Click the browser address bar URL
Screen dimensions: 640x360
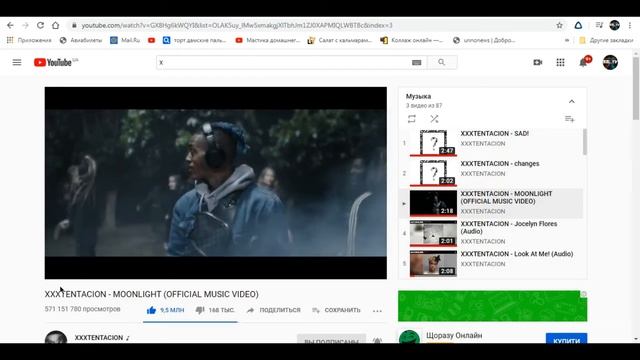pos(237,25)
